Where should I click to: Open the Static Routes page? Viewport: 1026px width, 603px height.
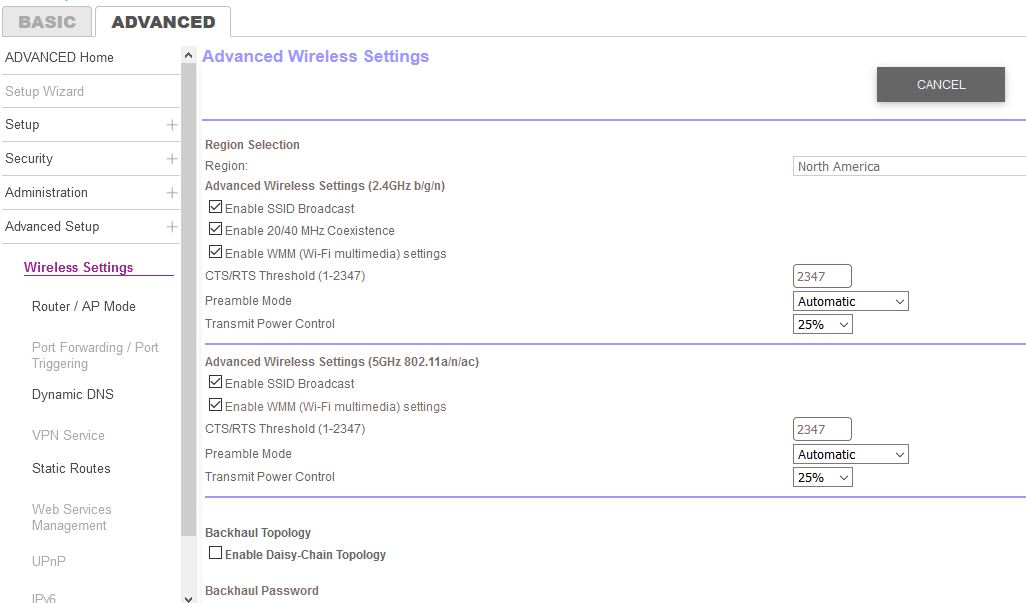70,468
